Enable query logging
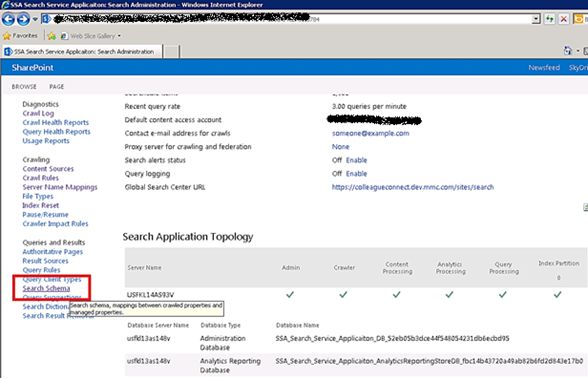This screenshot has height=379, width=588. pyautogui.click(x=356, y=174)
